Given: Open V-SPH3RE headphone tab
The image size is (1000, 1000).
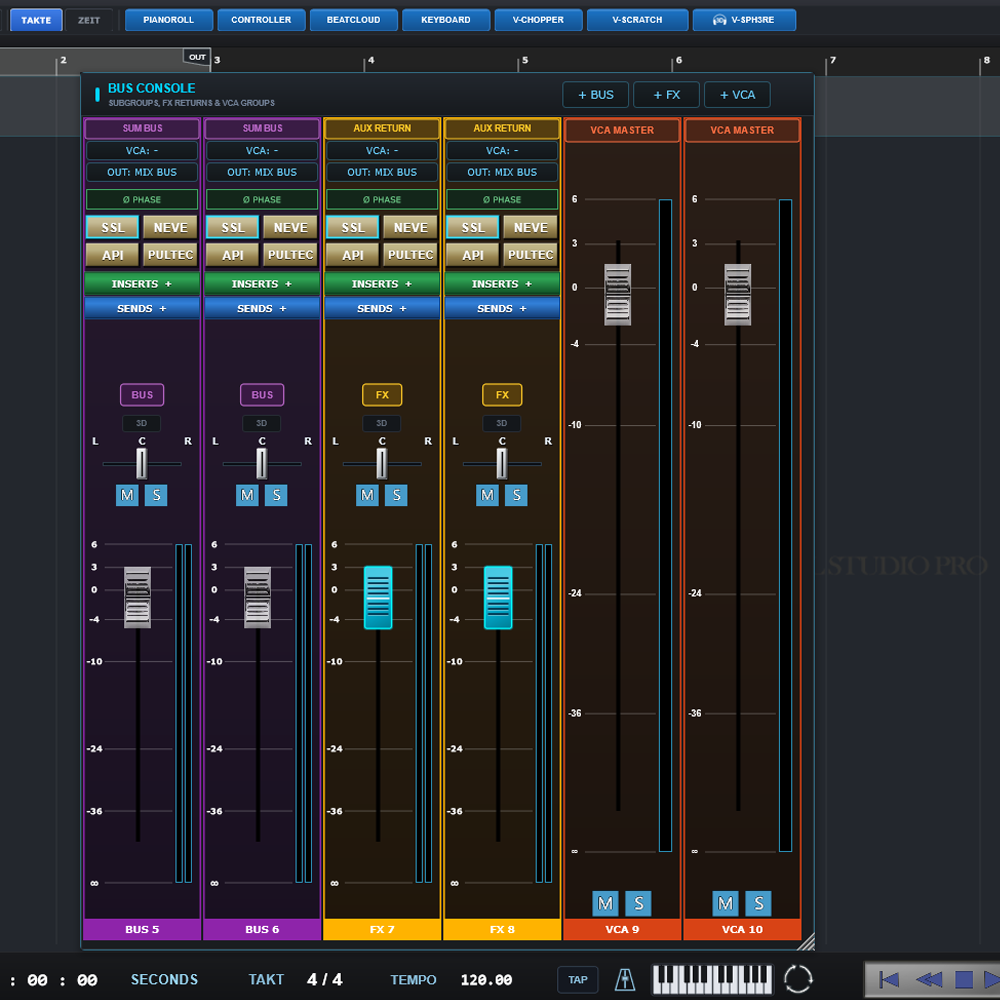Looking at the screenshot, I should 744,20.
